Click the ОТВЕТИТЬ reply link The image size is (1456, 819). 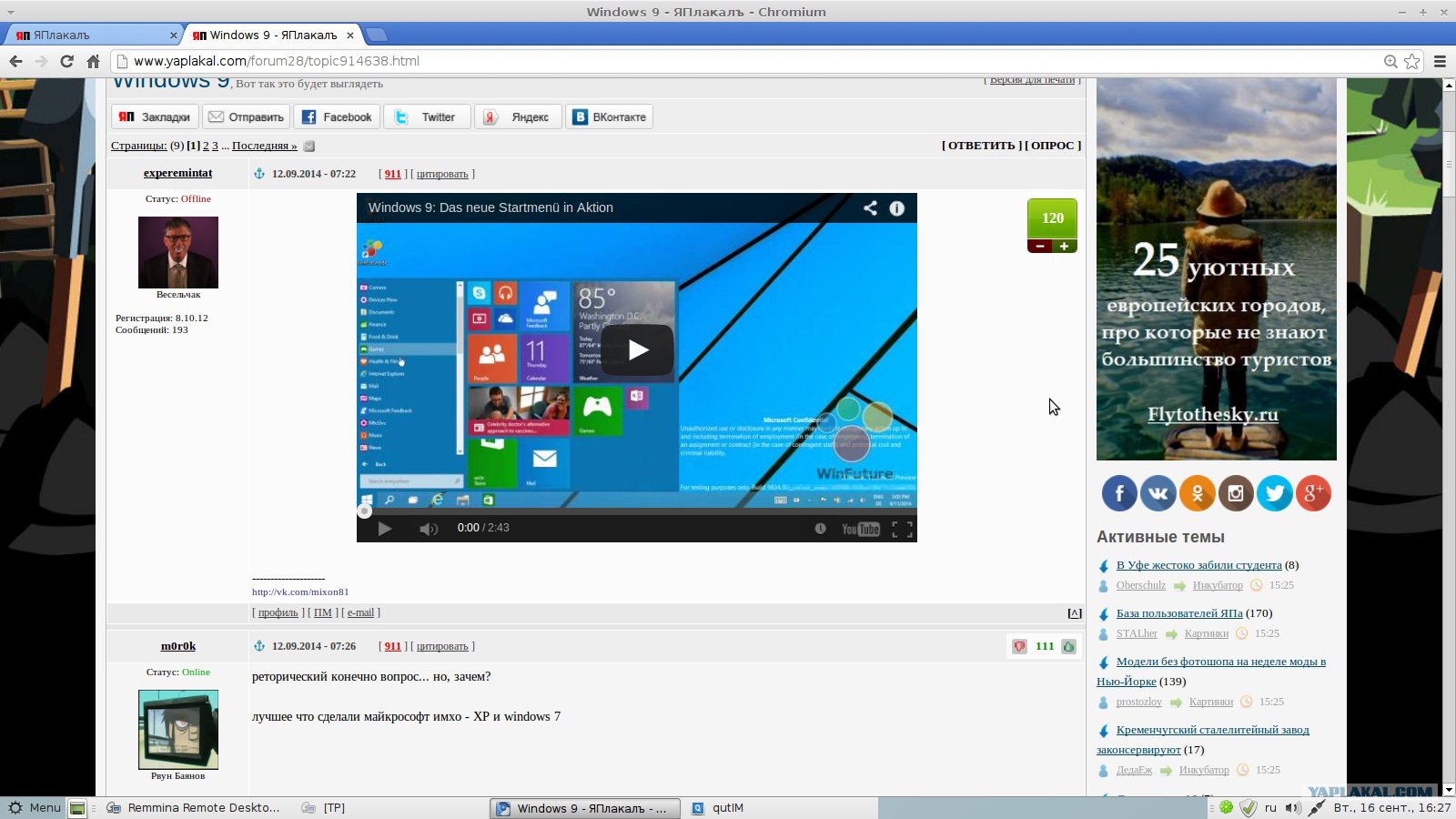(981, 146)
